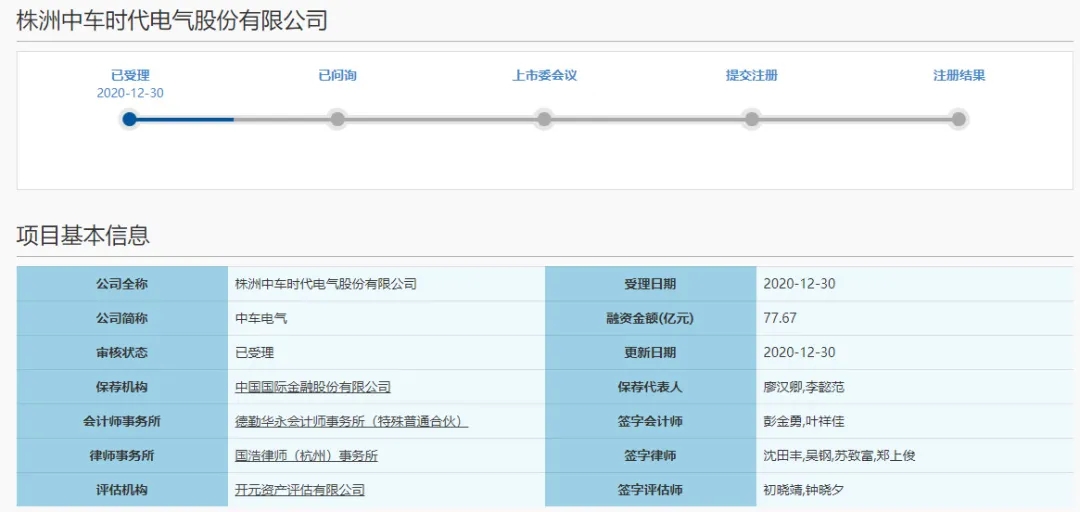This screenshot has width=1080, height=512.
Task: Click the 更新日期 label cell
Action: point(650,353)
